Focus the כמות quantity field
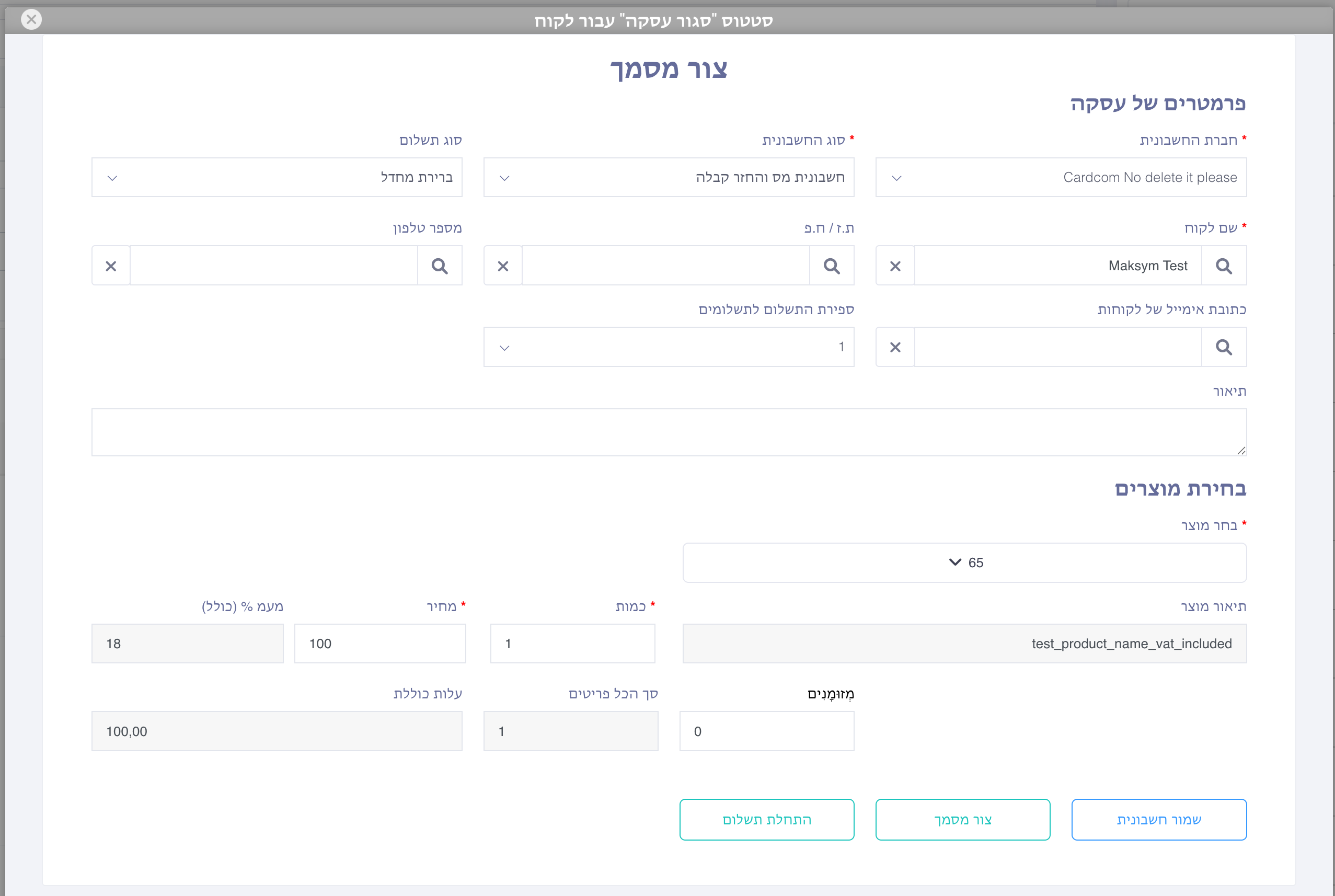1335x896 pixels. [573, 644]
